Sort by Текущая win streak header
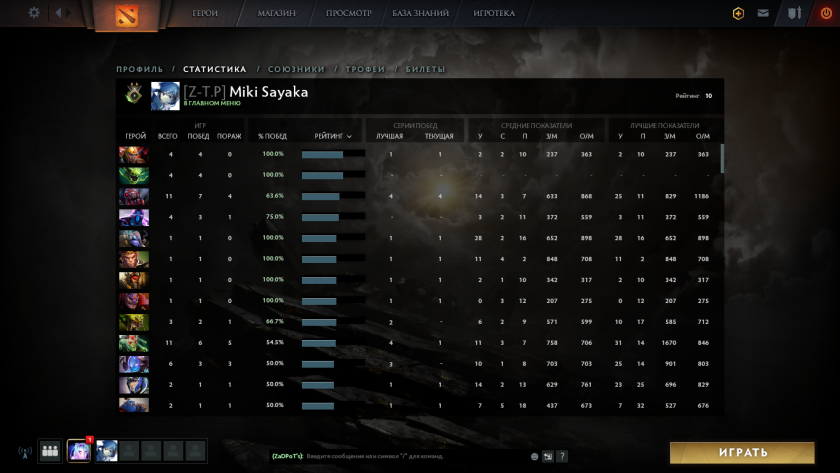840x473 pixels. [439, 136]
